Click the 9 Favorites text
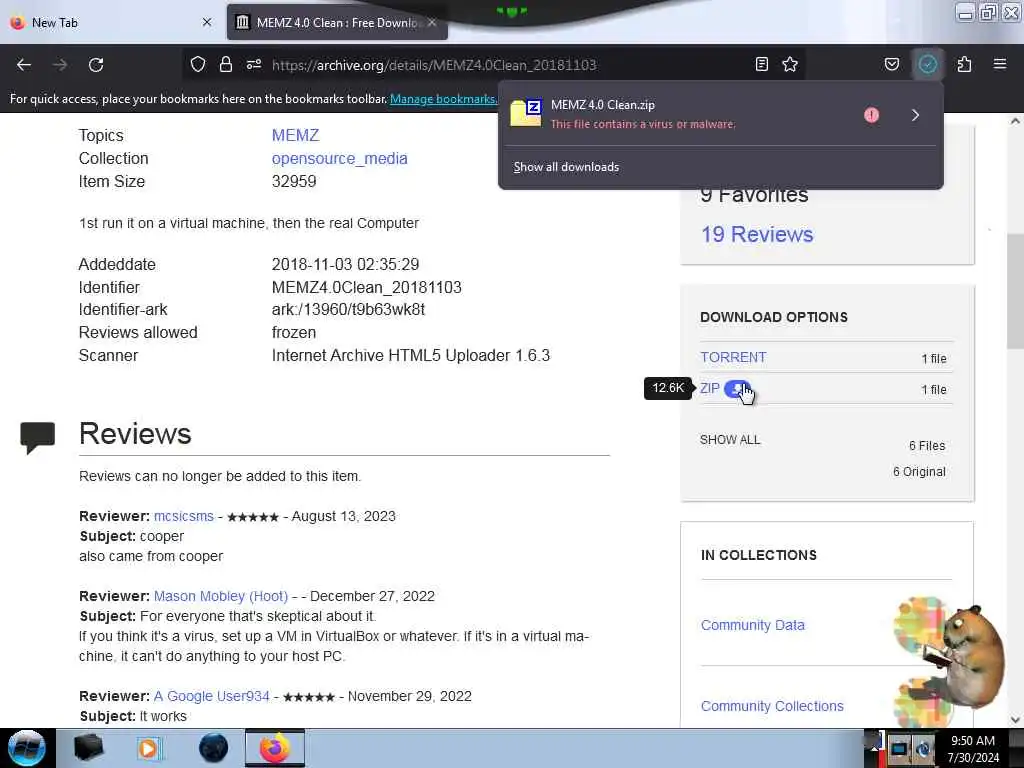 pyautogui.click(x=754, y=195)
